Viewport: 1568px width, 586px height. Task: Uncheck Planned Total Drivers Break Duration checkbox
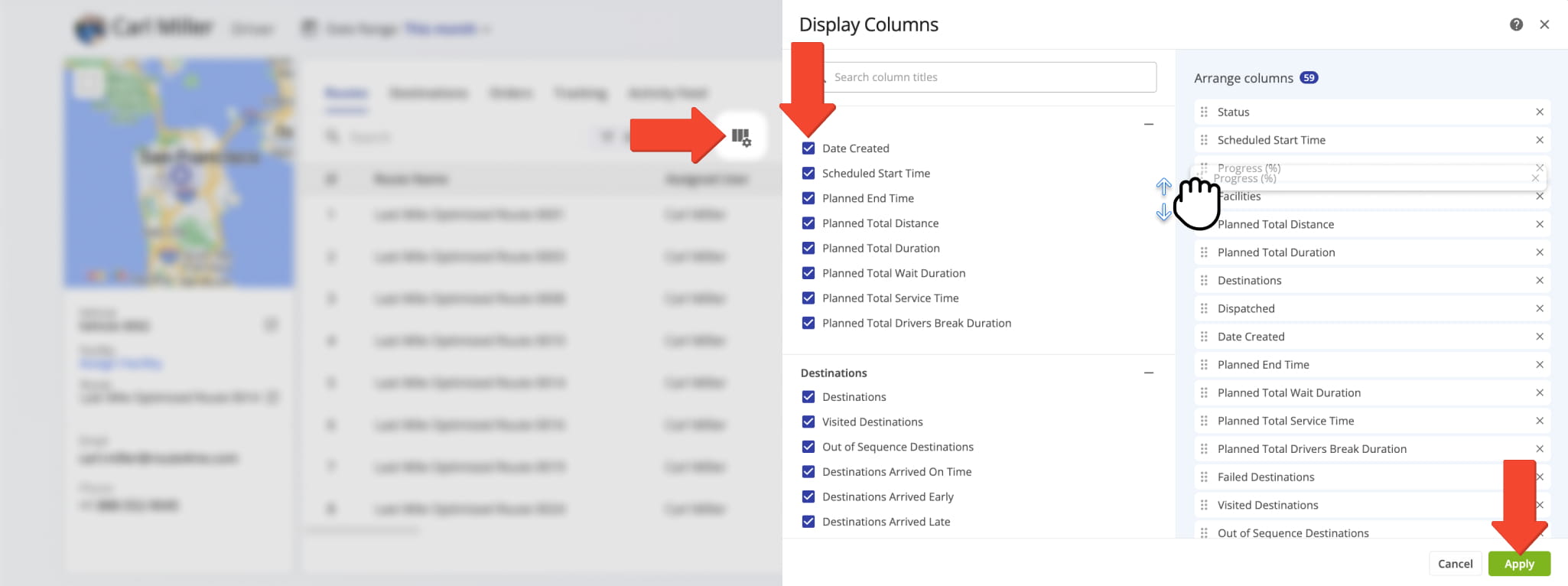click(x=808, y=324)
